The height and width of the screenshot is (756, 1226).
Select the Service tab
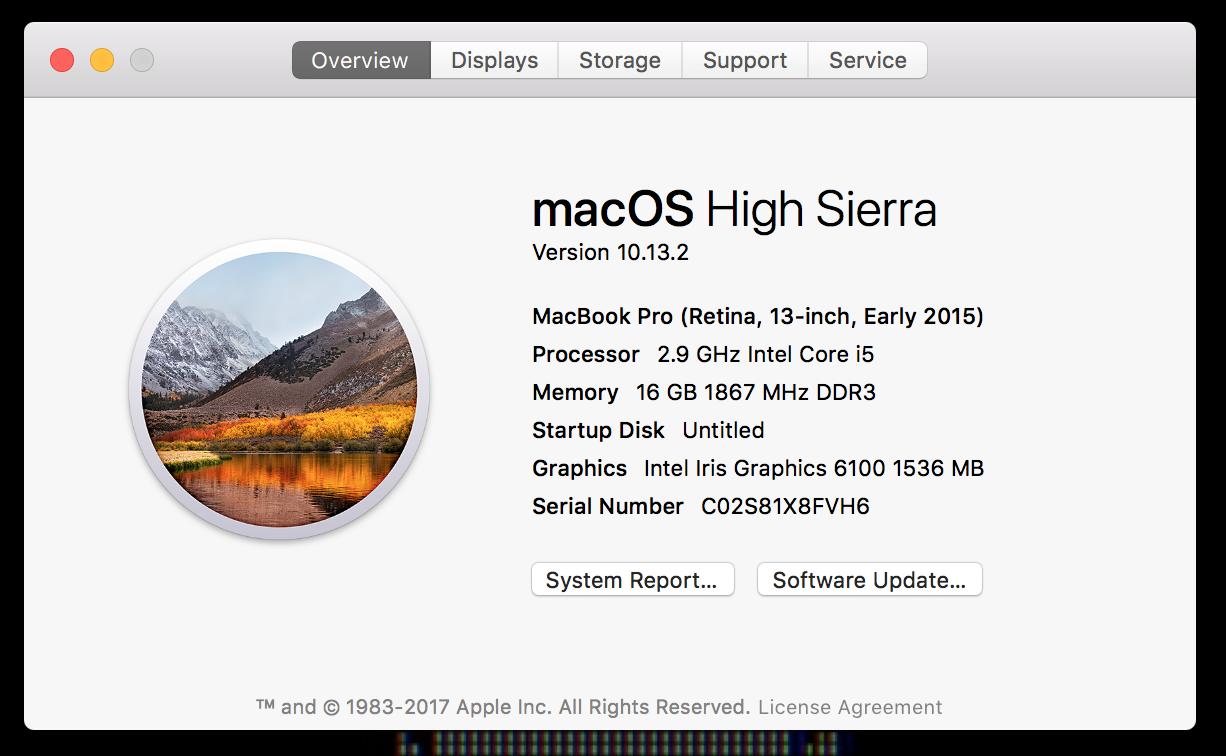tap(868, 60)
